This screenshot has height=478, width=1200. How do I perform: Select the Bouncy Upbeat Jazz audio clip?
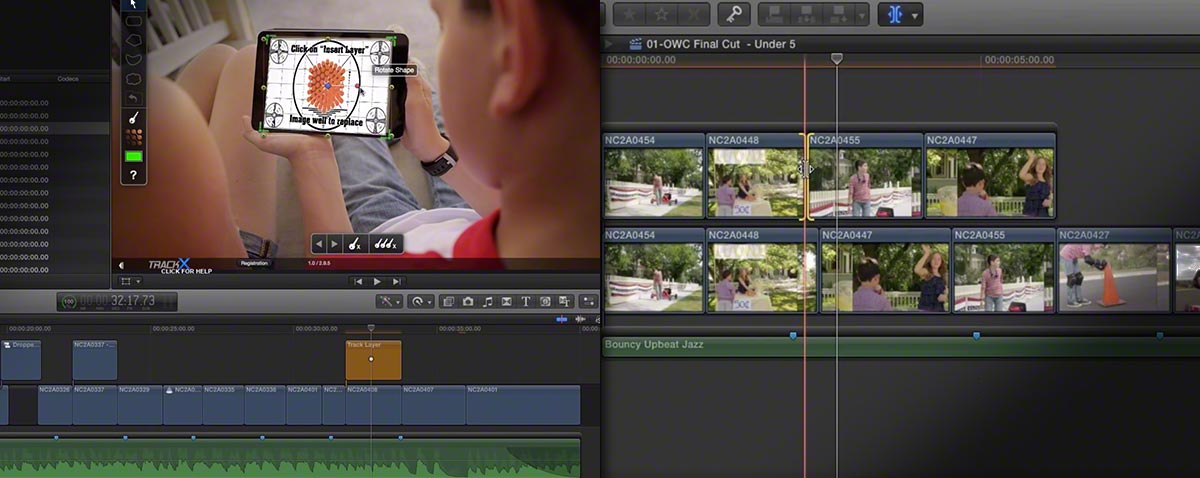pos(900,345)
